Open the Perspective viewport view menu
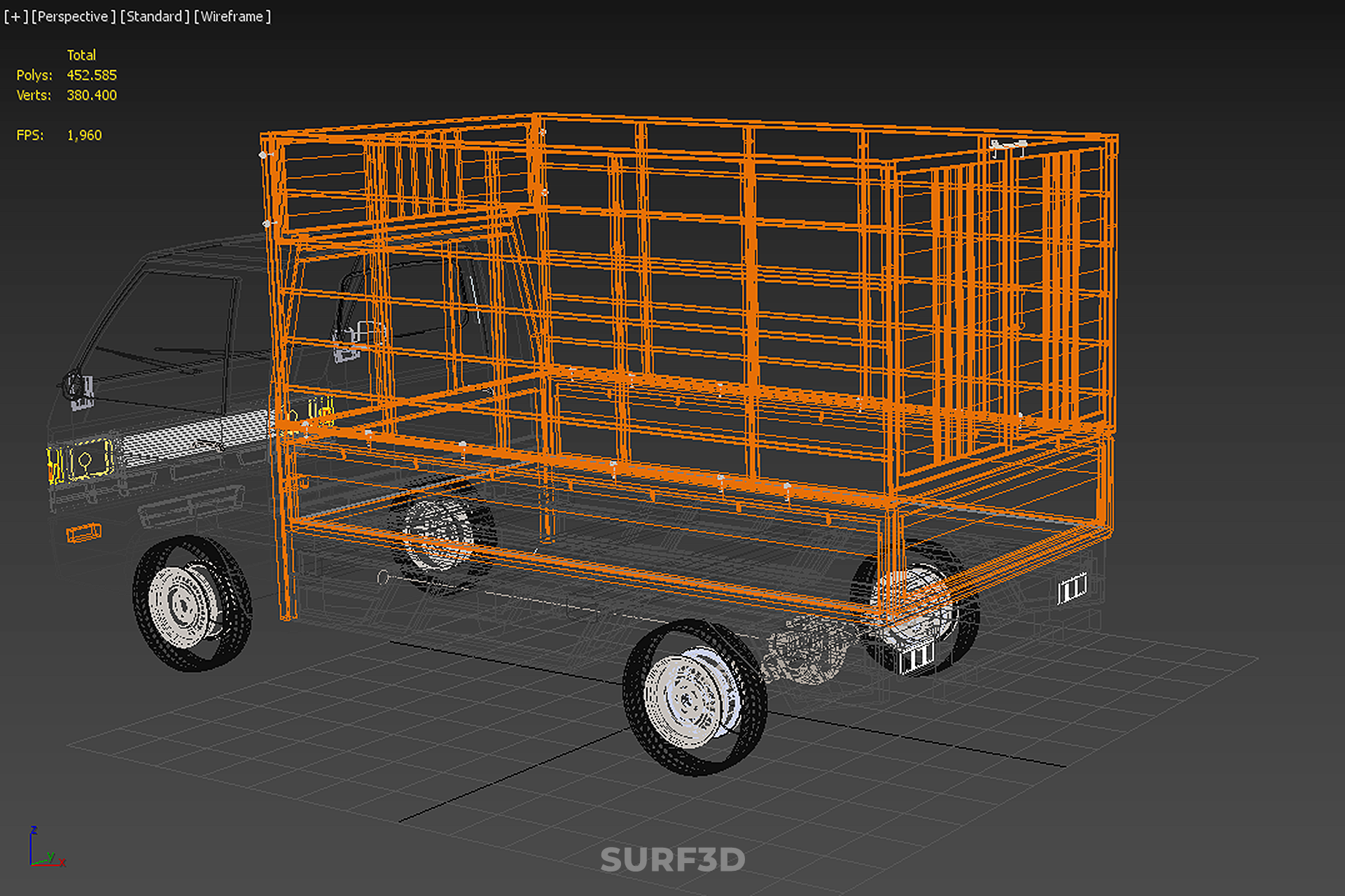Viewport: 1345px width, 896px height. [73, 16]
